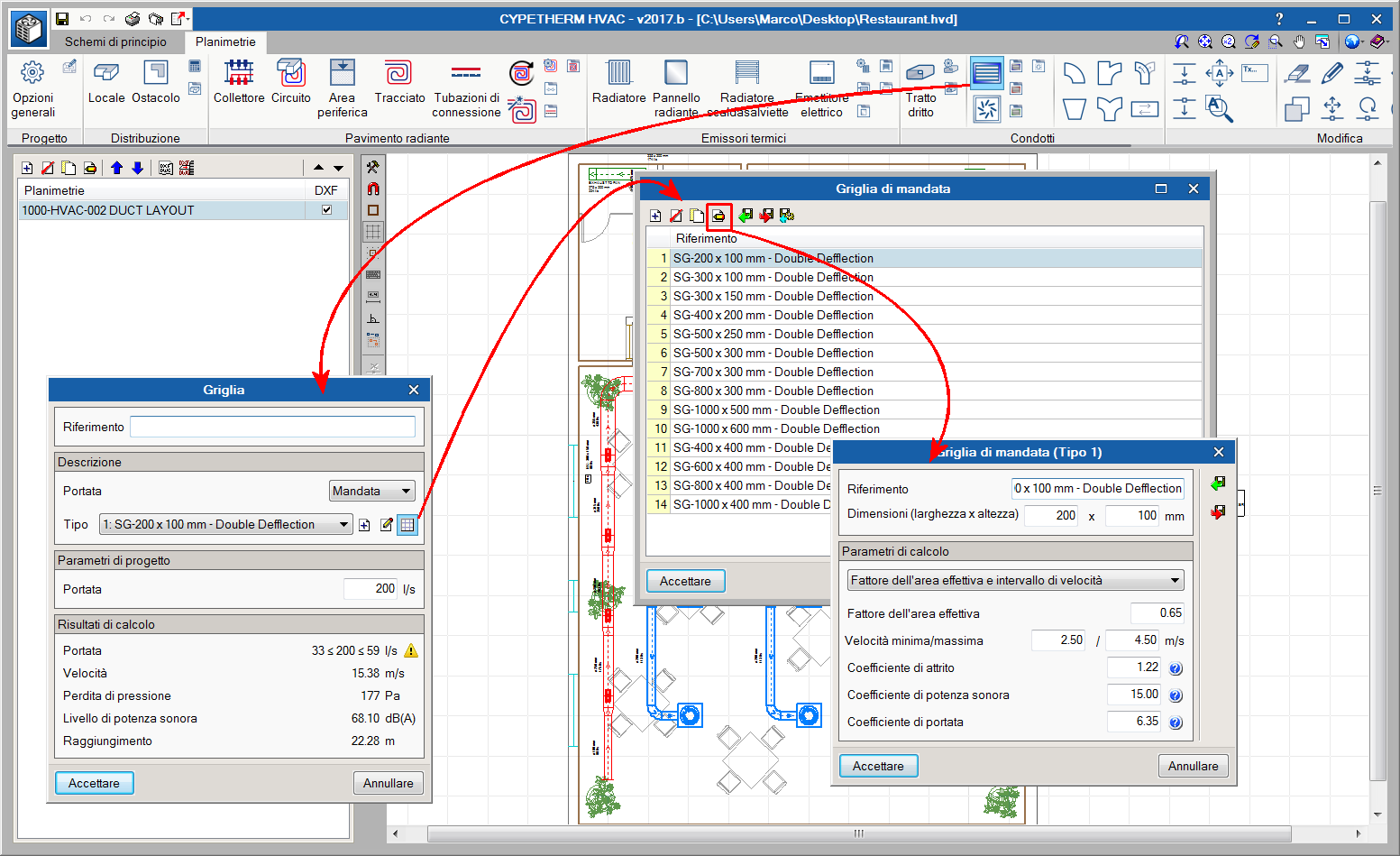
Task: Click the save icon in title bar
Action: 62,18
